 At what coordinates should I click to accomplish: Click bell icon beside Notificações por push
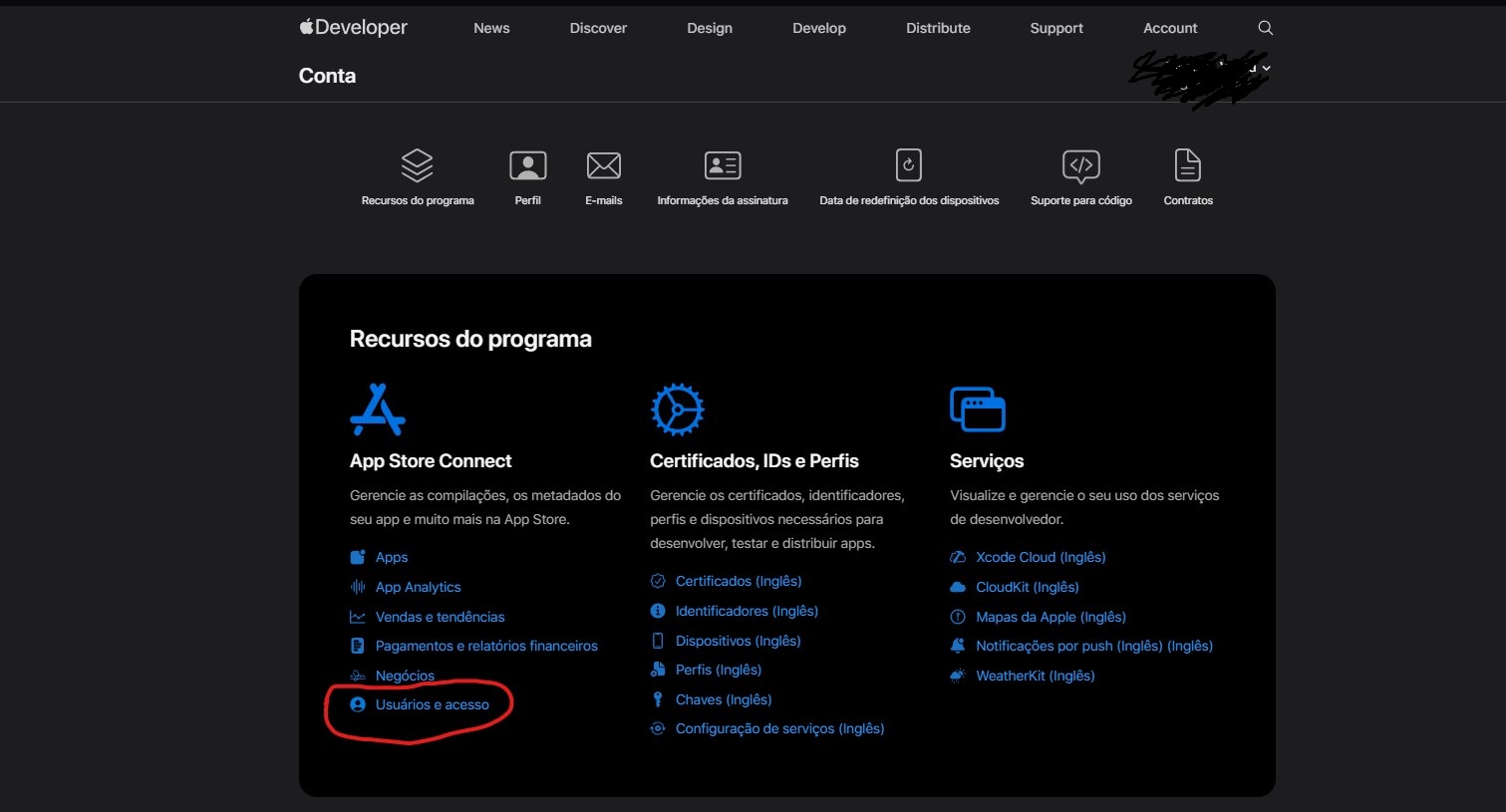pyautogui.click(x=958, y=646)
